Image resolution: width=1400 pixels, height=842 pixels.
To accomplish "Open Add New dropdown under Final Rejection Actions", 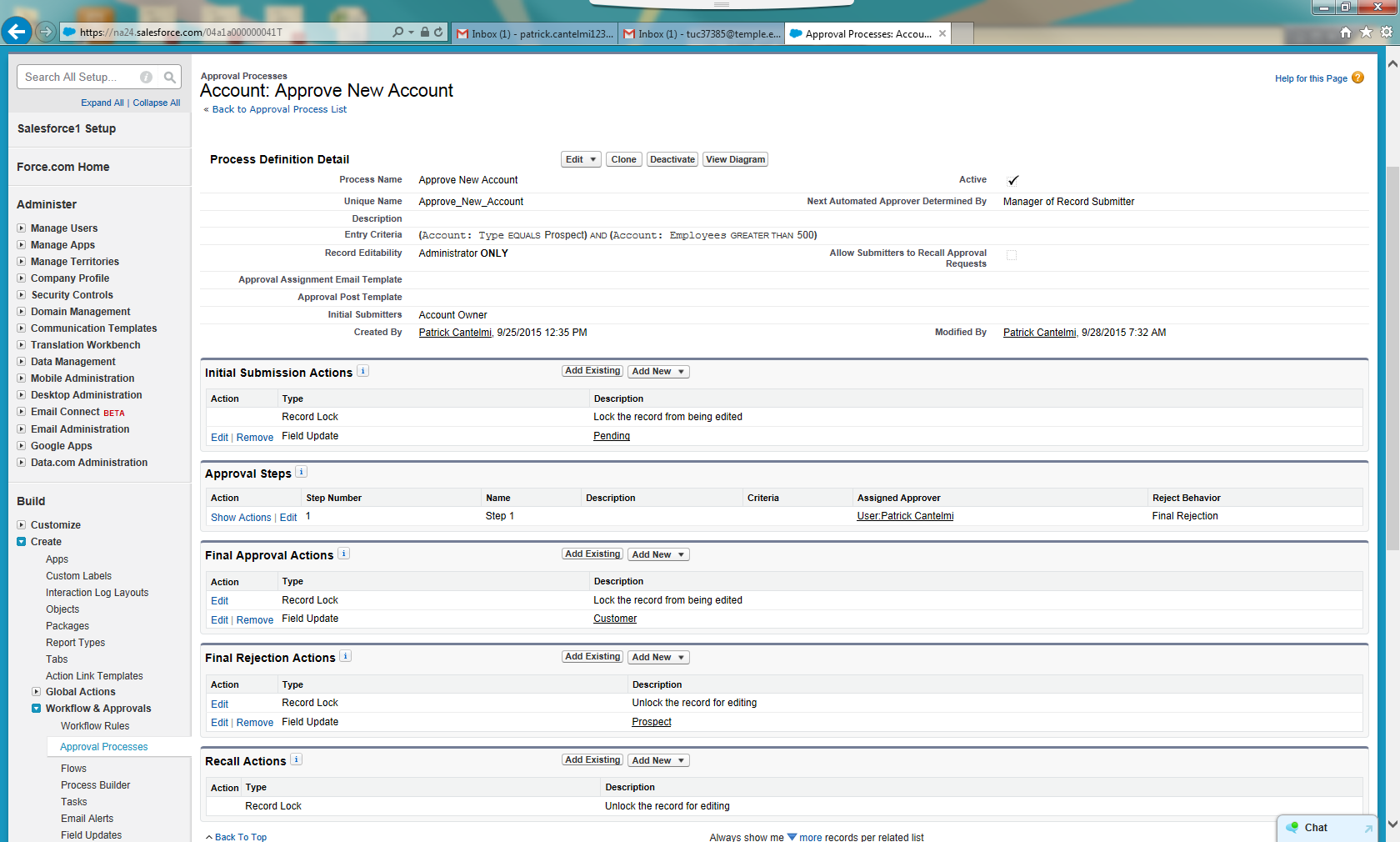I will click(657, 657).
